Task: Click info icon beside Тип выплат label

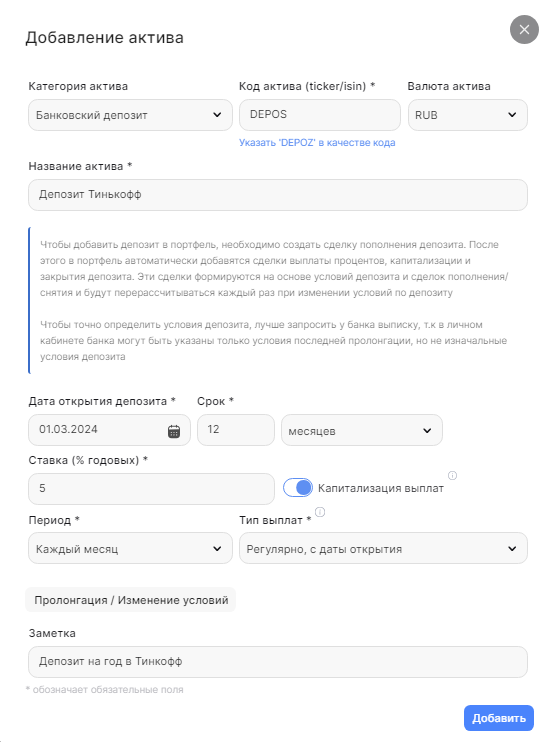Action: click(320, 512)
